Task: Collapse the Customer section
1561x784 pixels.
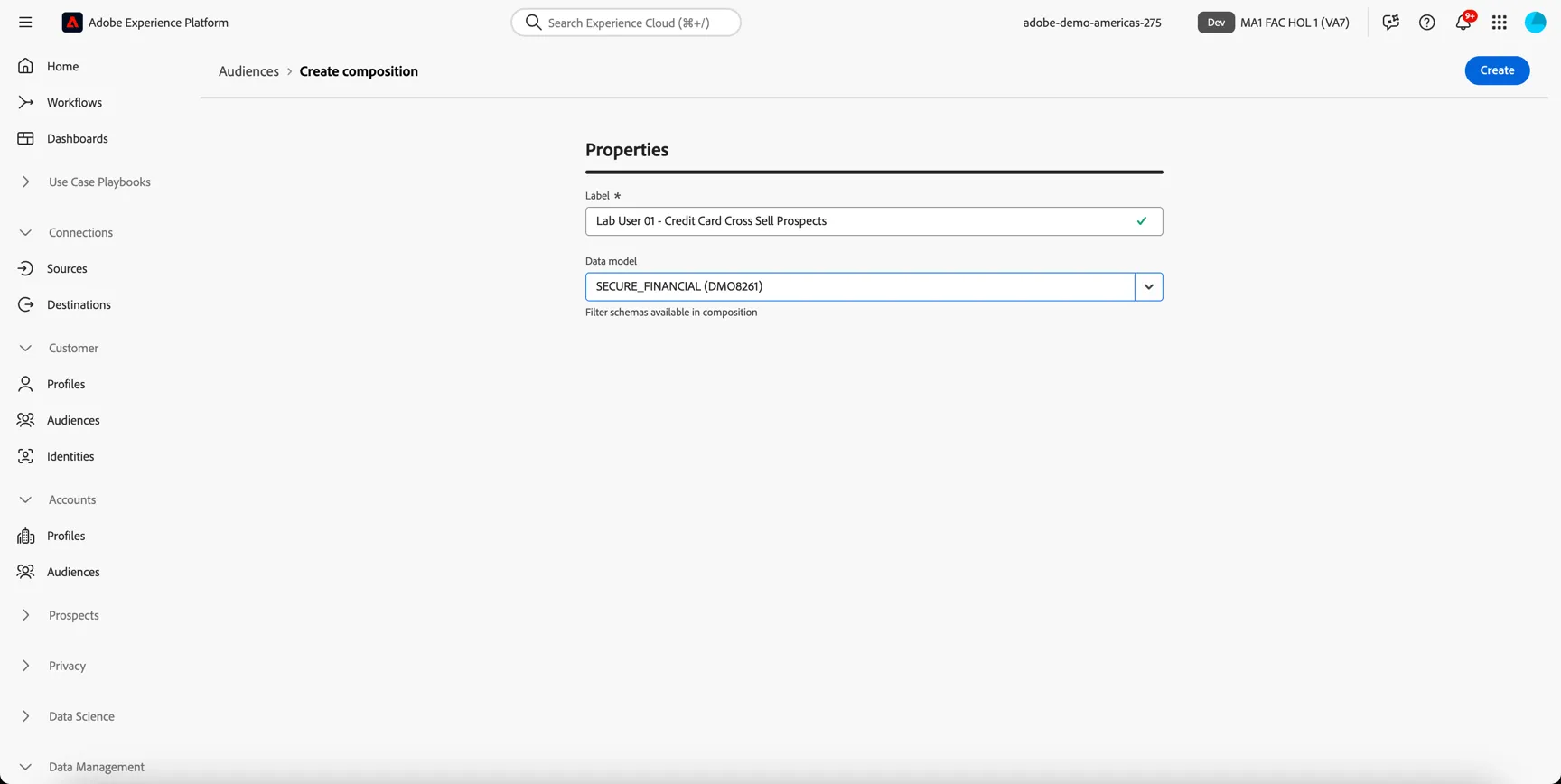Action: click(25, 348)
